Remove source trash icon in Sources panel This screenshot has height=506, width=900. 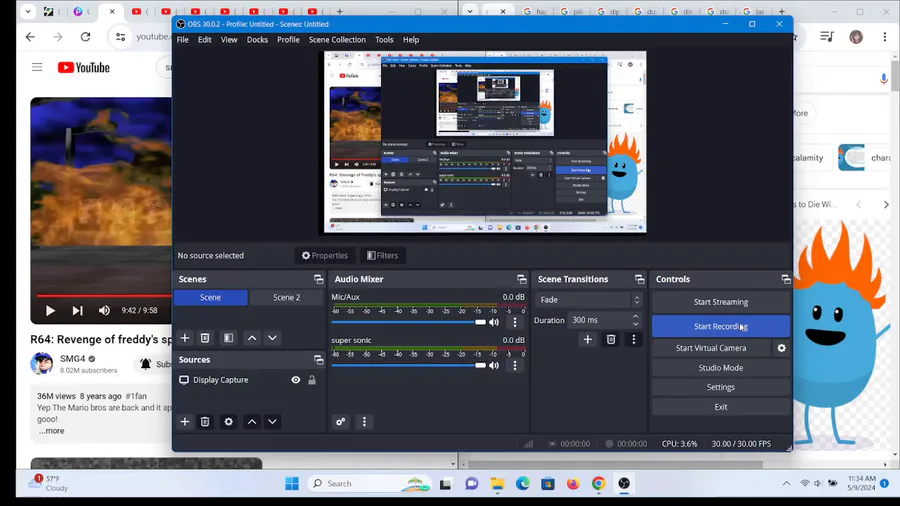(x=205, y=422)
